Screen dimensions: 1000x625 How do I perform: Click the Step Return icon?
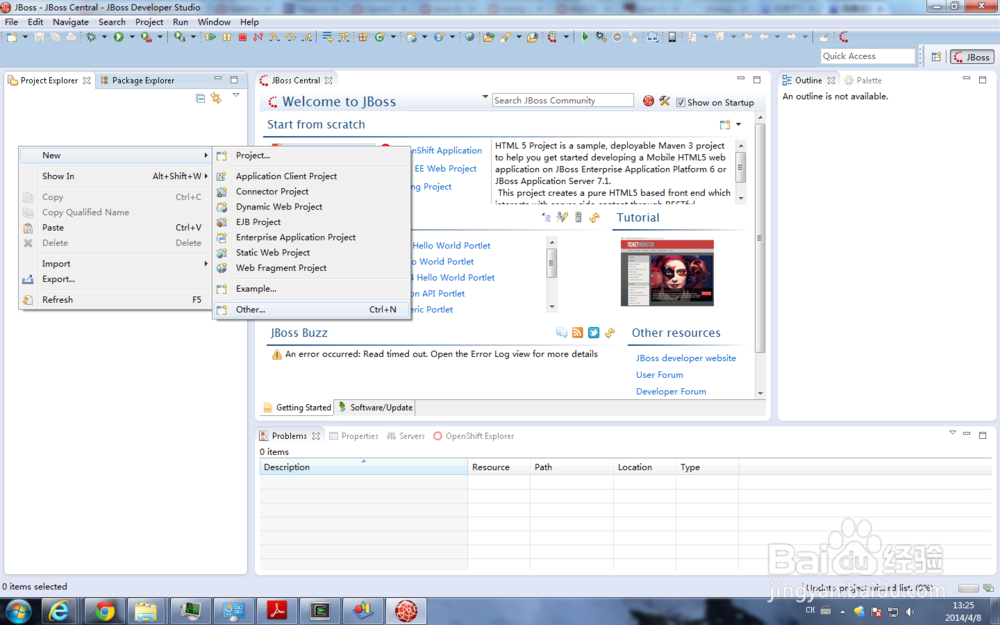coord(307,37)
